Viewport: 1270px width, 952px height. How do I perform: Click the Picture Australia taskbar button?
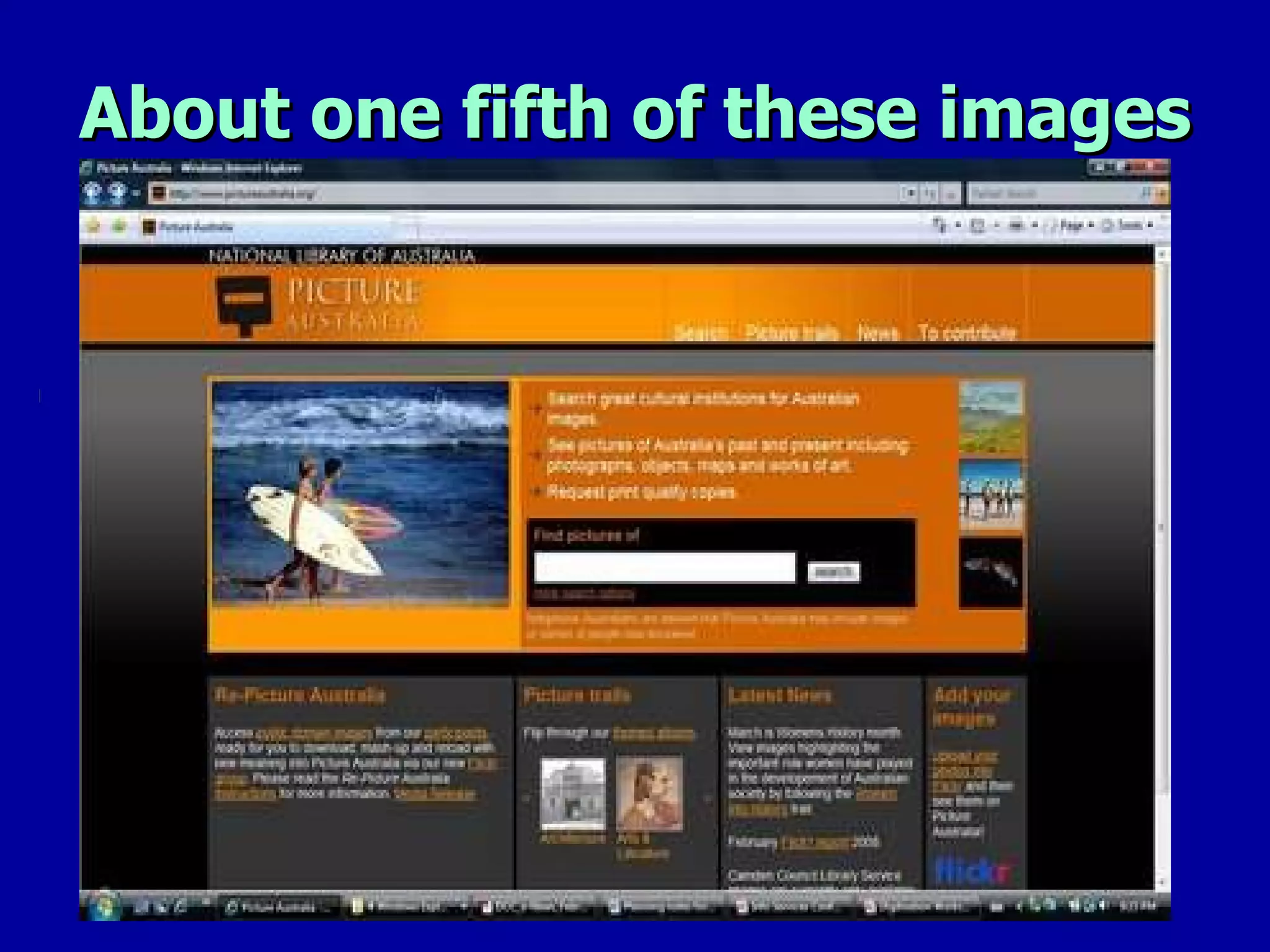pos(280,907)
